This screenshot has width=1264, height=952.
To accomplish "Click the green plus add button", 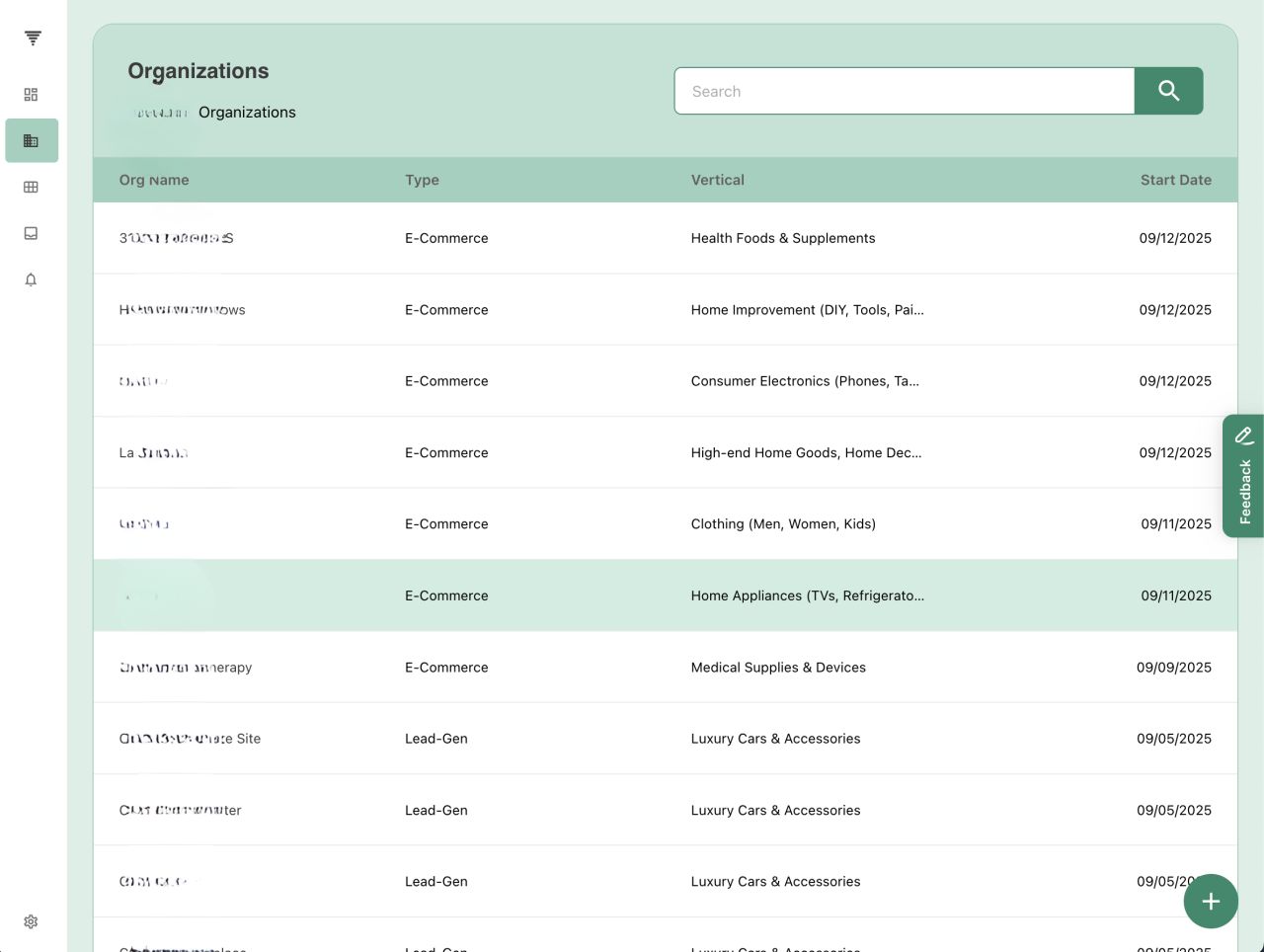I will click(x=1211, y=901).
